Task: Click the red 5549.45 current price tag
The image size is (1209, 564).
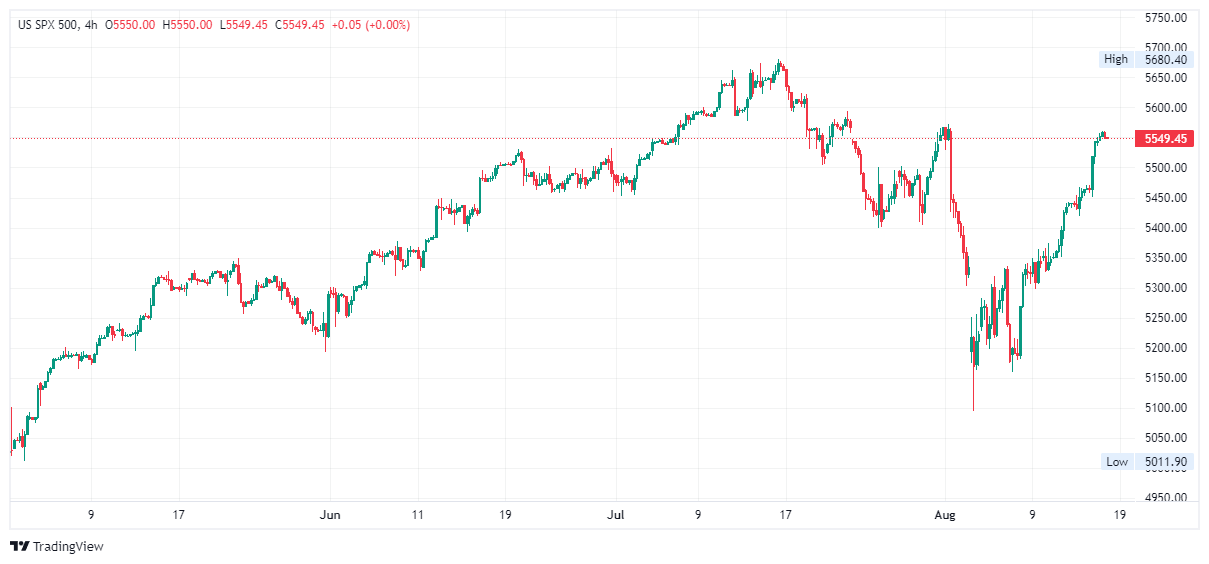Action: (1165, 138)
